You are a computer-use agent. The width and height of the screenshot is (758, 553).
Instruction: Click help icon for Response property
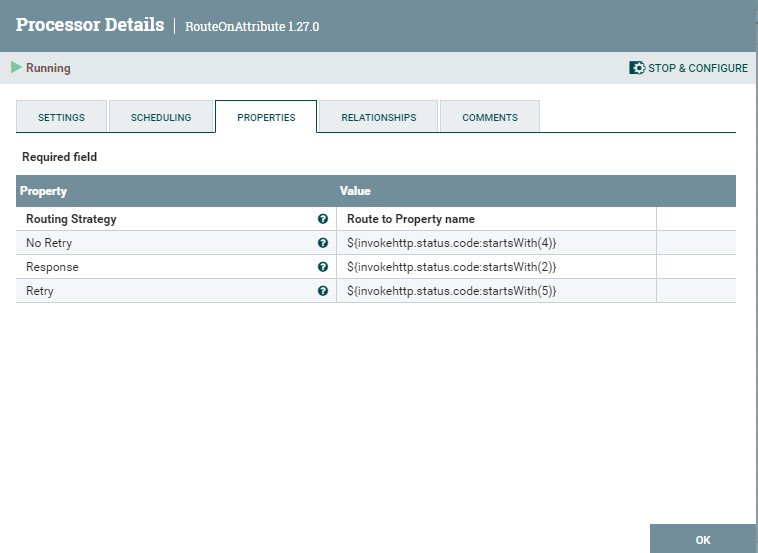coord(323,267)
